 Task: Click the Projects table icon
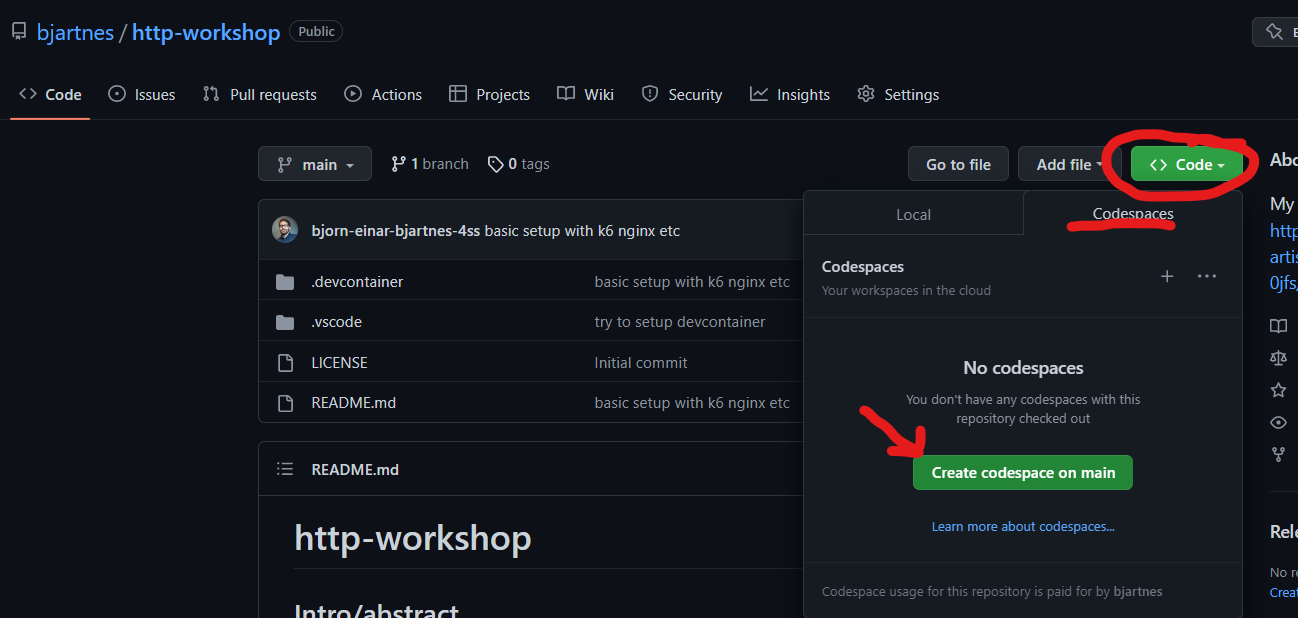[458, 94]
